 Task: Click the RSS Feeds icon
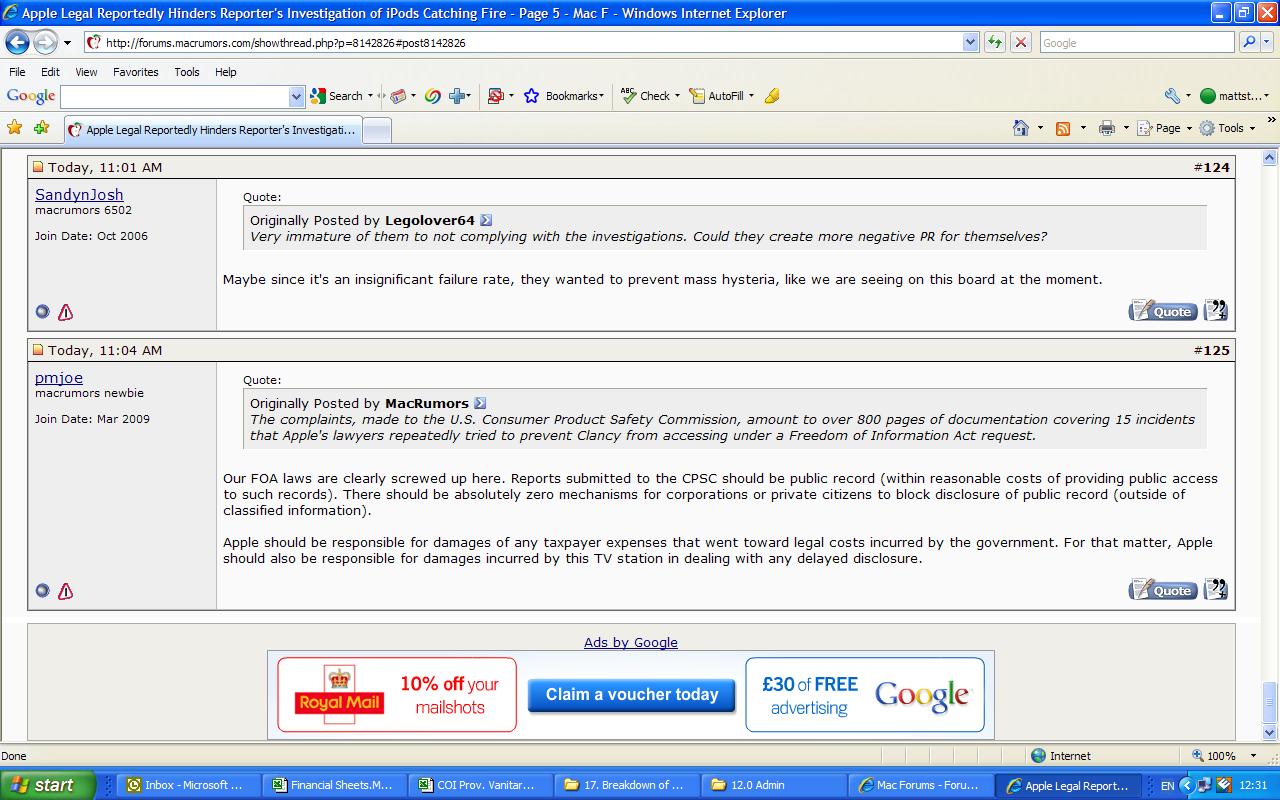coord(1063,128)
